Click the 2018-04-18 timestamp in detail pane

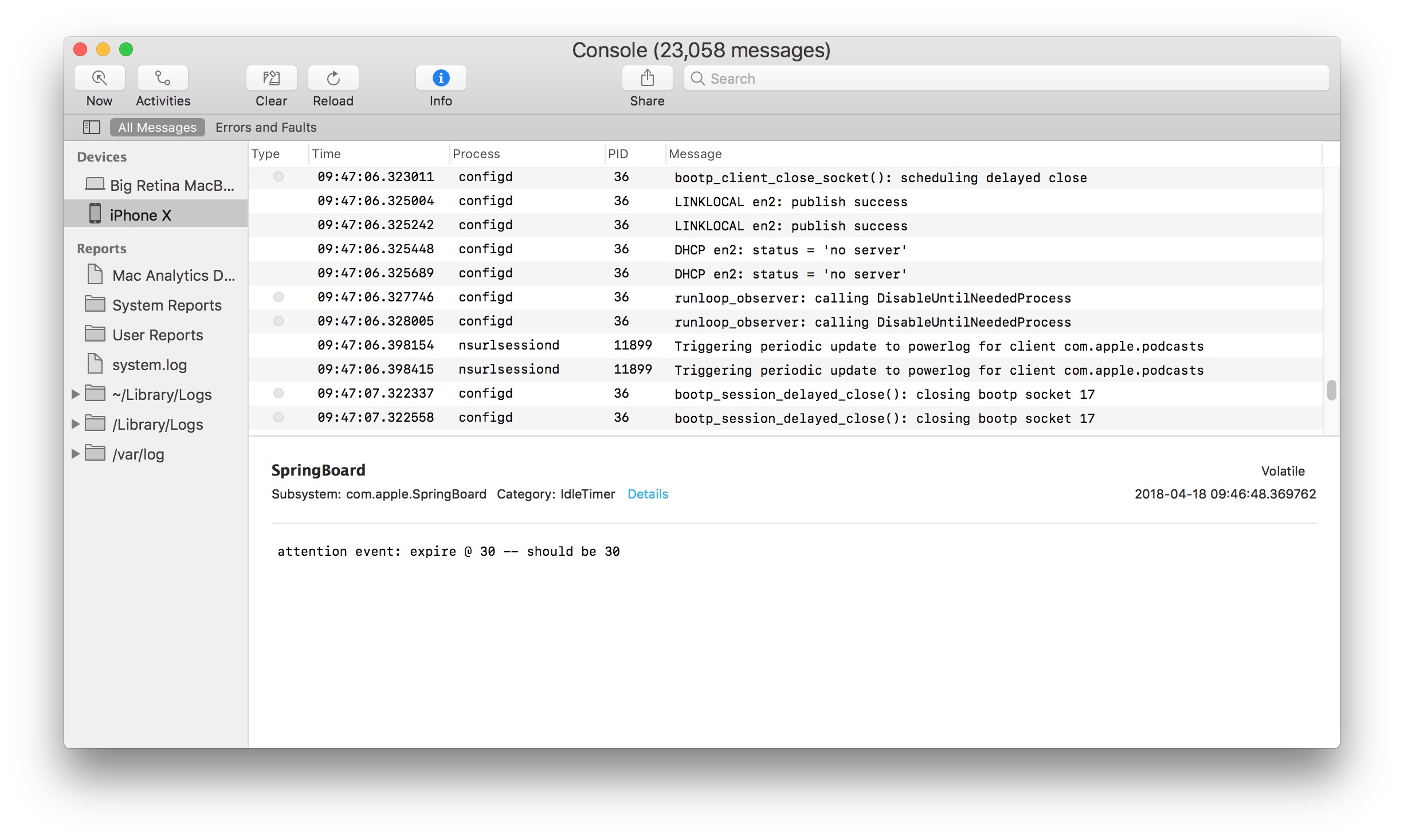tap(1225, 494)
